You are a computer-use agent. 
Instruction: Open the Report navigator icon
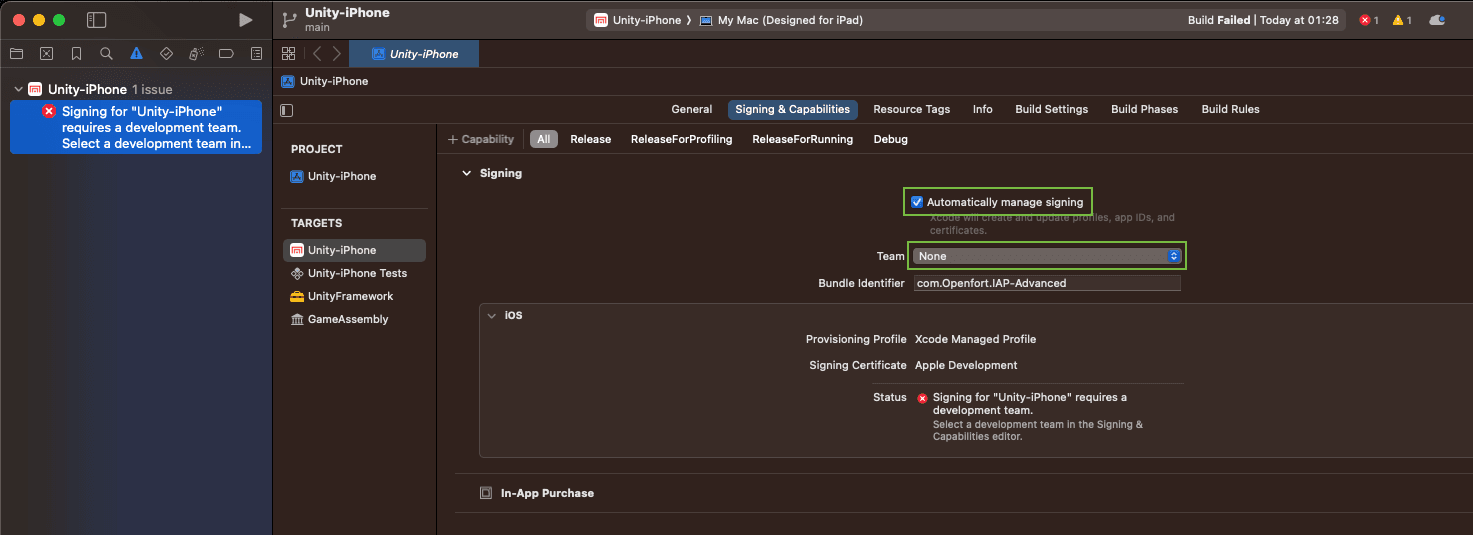tap(257, 53)
